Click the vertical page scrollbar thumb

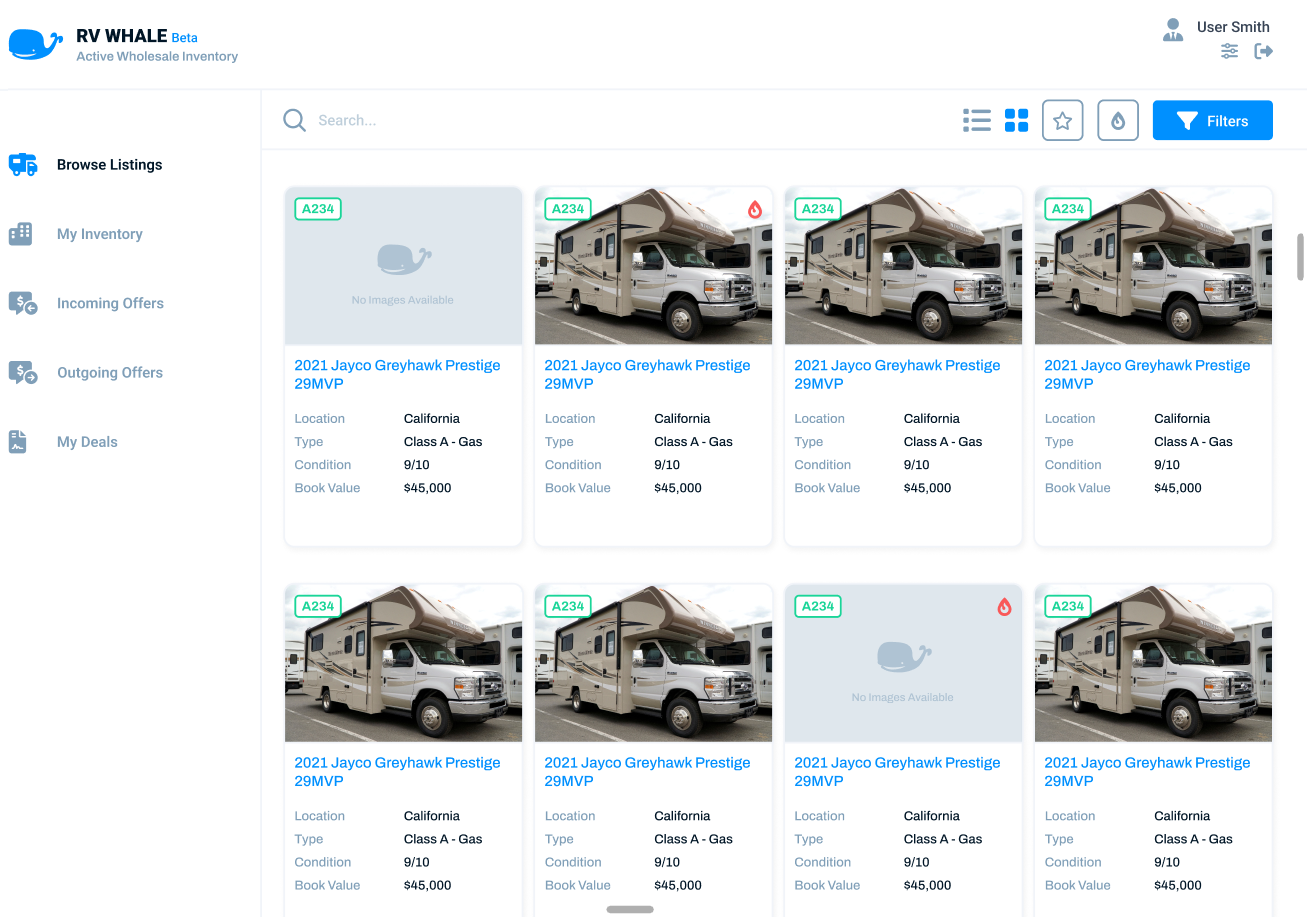(x=1301, y=257)
